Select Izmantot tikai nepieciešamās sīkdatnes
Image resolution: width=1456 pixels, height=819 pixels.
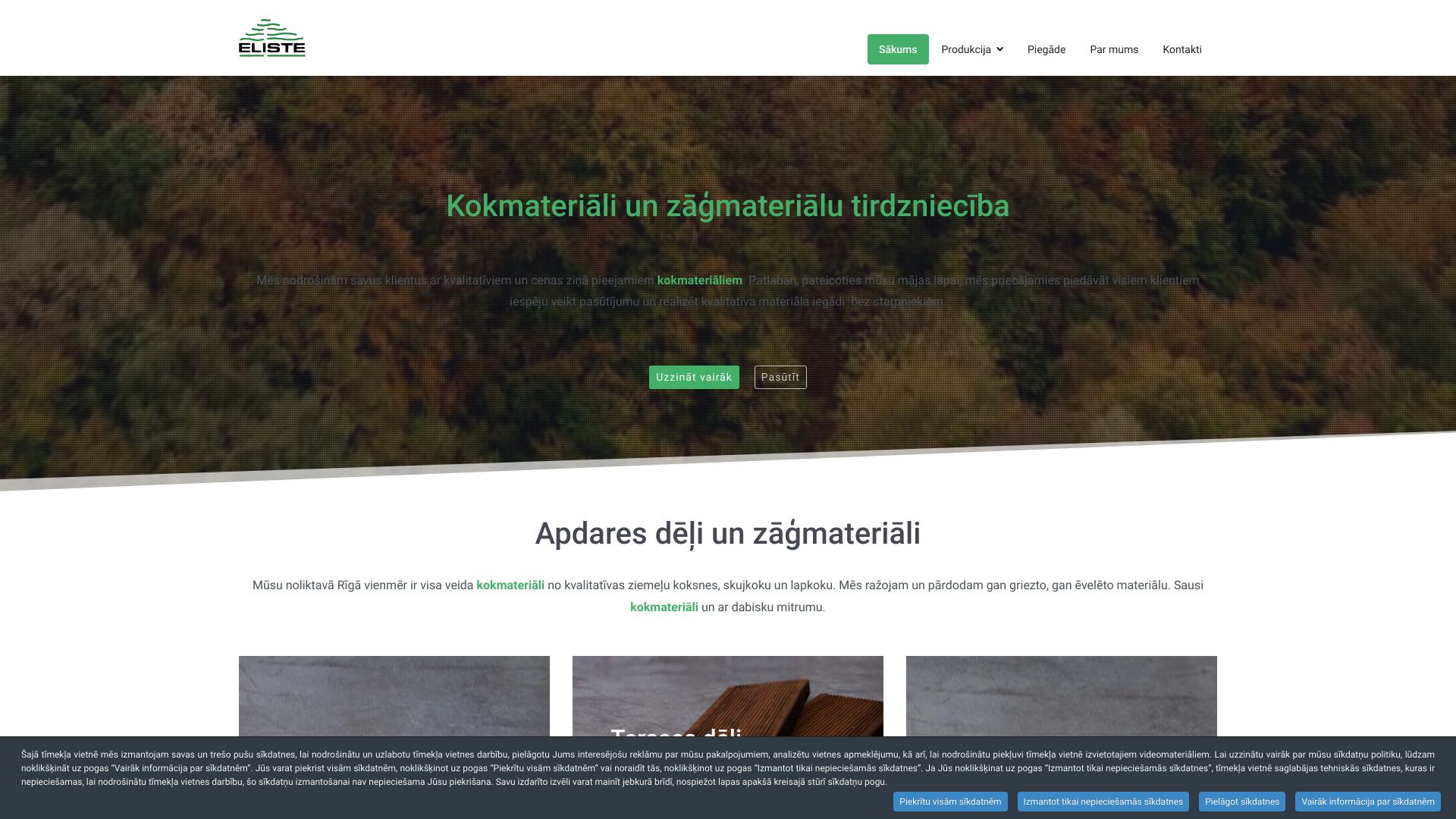point(1103,802)
